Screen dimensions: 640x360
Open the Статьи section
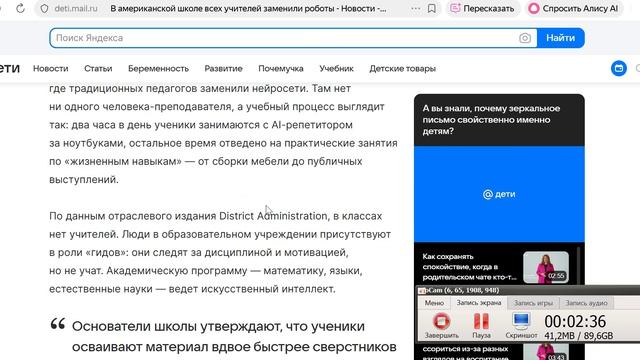tap(98, 69)
